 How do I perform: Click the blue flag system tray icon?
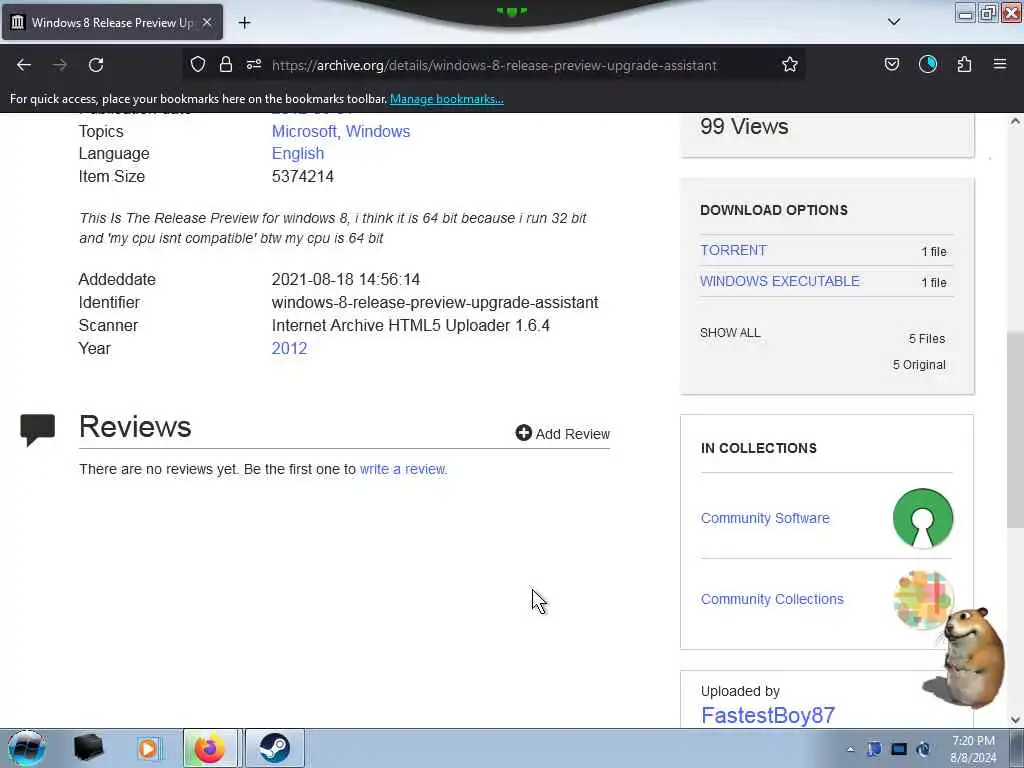[874, 749]
